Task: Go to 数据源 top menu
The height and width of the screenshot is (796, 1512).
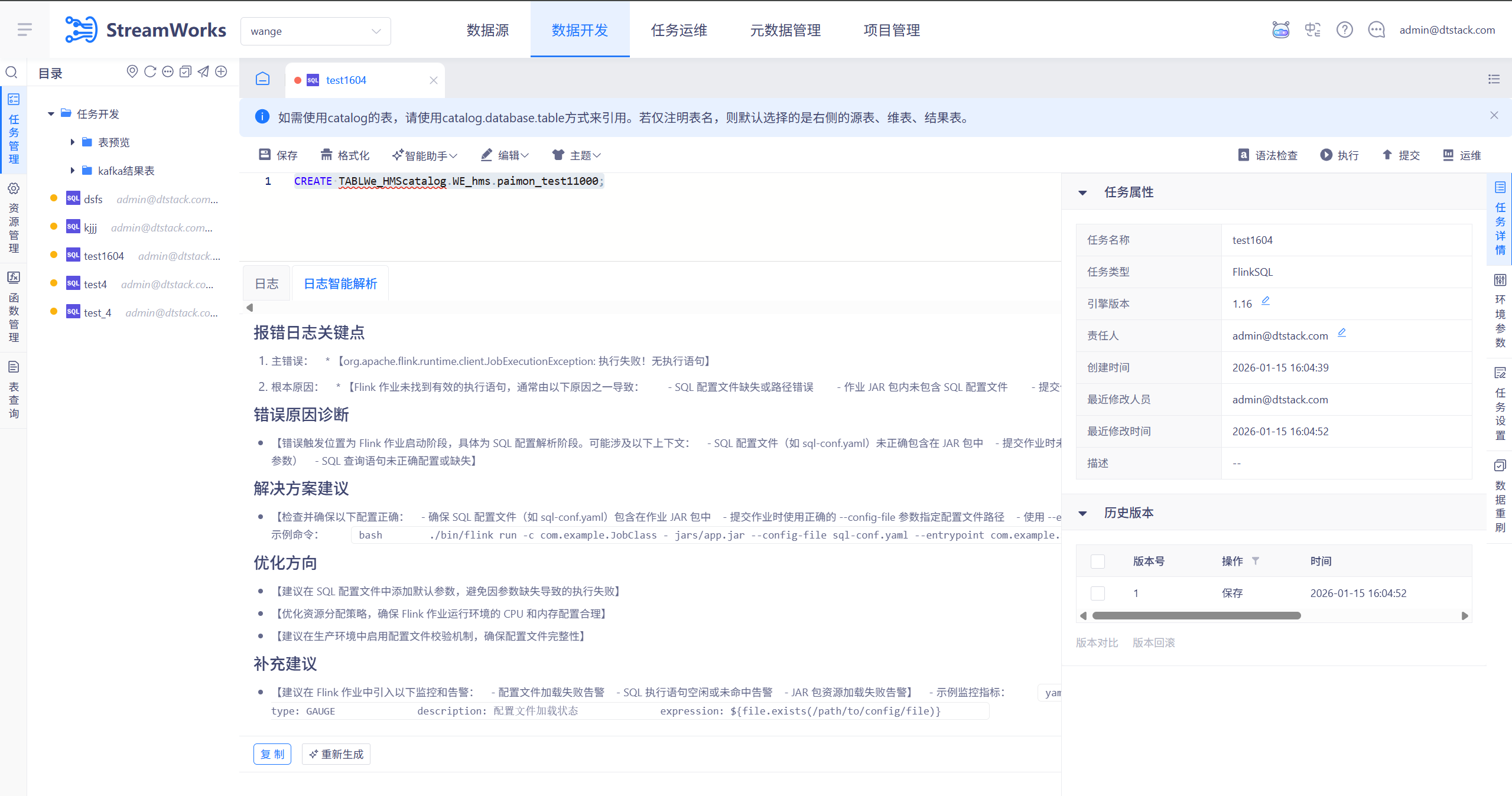Action: tap(487, 30)
